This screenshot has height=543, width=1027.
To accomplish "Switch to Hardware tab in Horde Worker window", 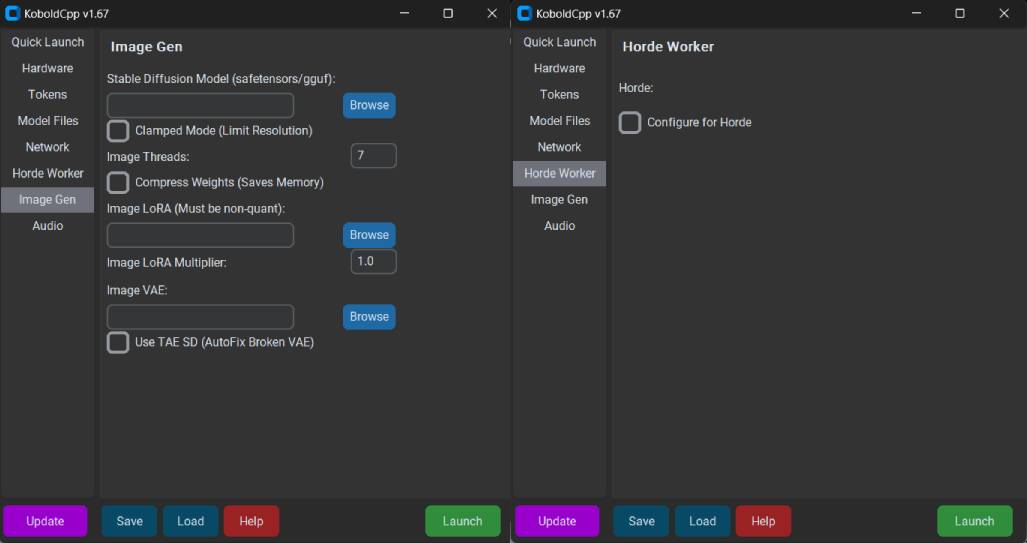I will click(x=559, y=68).
